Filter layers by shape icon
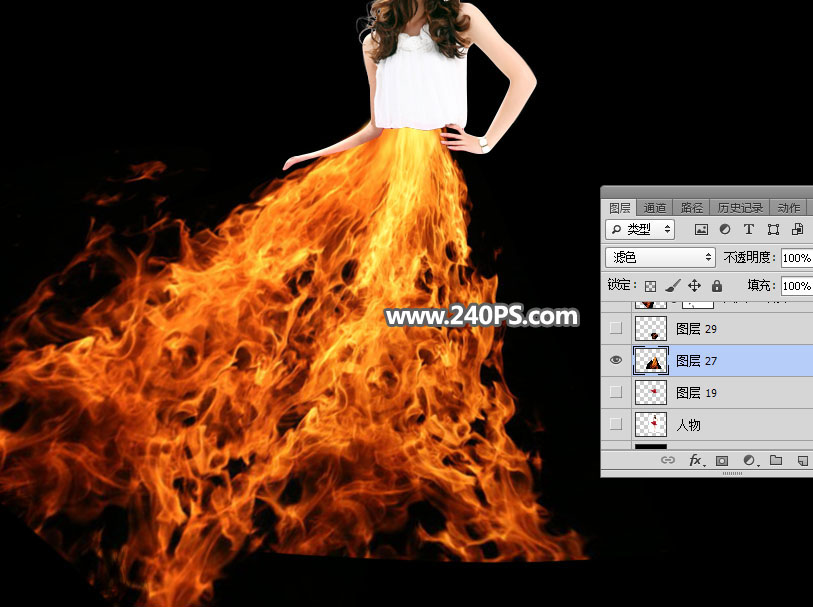 pos(773,229)
